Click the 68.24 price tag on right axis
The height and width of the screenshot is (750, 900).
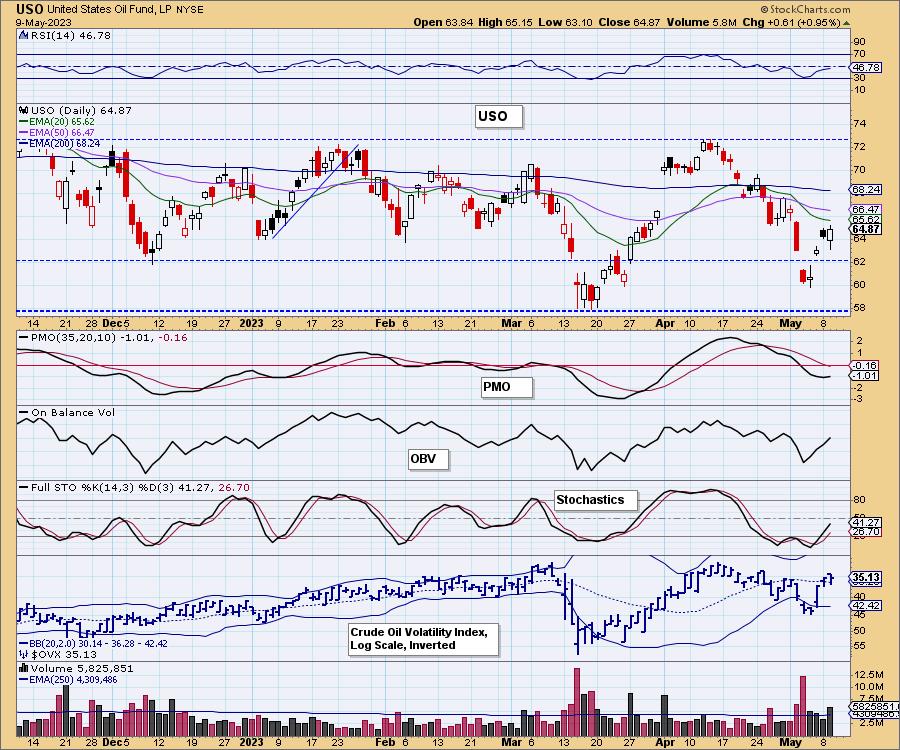[x=866, y=189]
